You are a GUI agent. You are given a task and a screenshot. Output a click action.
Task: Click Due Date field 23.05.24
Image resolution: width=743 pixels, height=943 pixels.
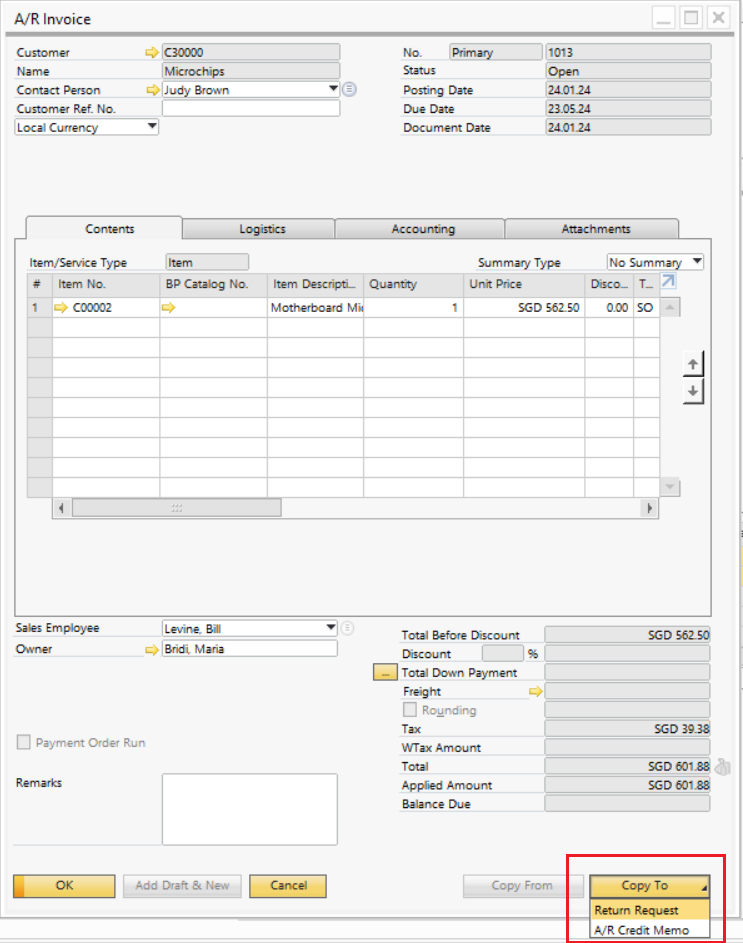pyautogui.click(x=628, y=109)
